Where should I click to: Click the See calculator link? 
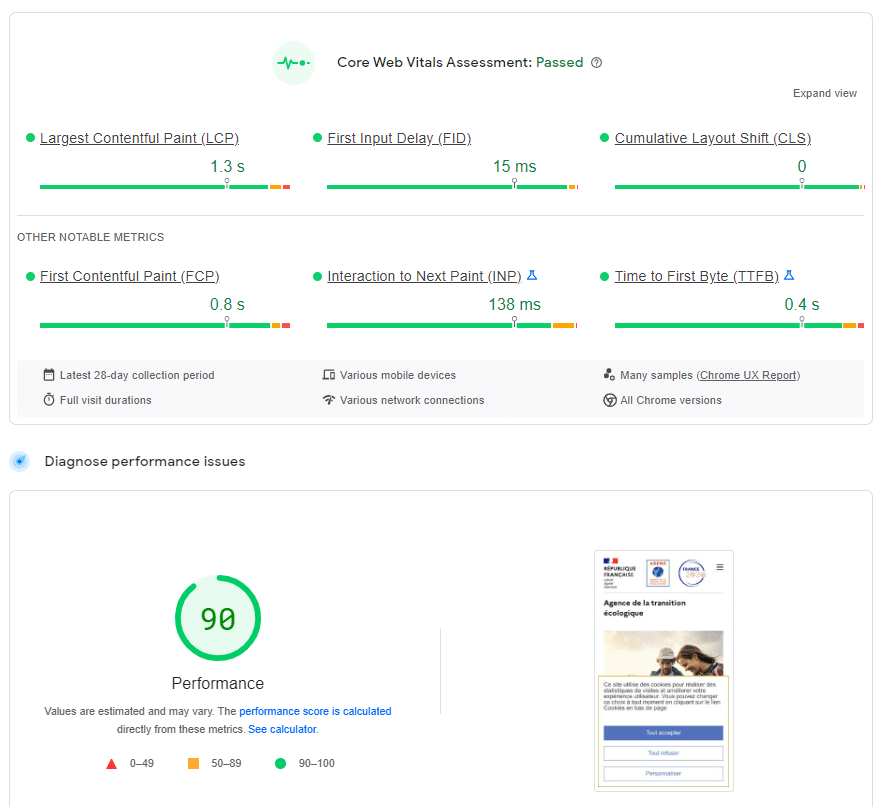[x=282, y=728]
